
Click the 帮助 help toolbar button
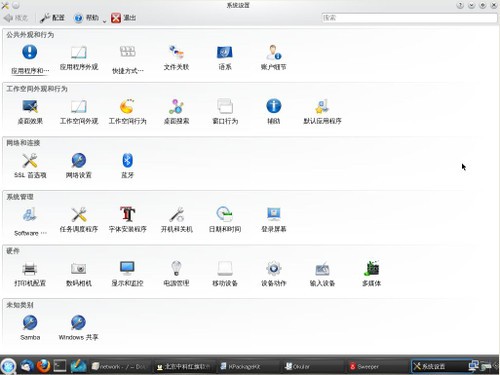[87, 18]
